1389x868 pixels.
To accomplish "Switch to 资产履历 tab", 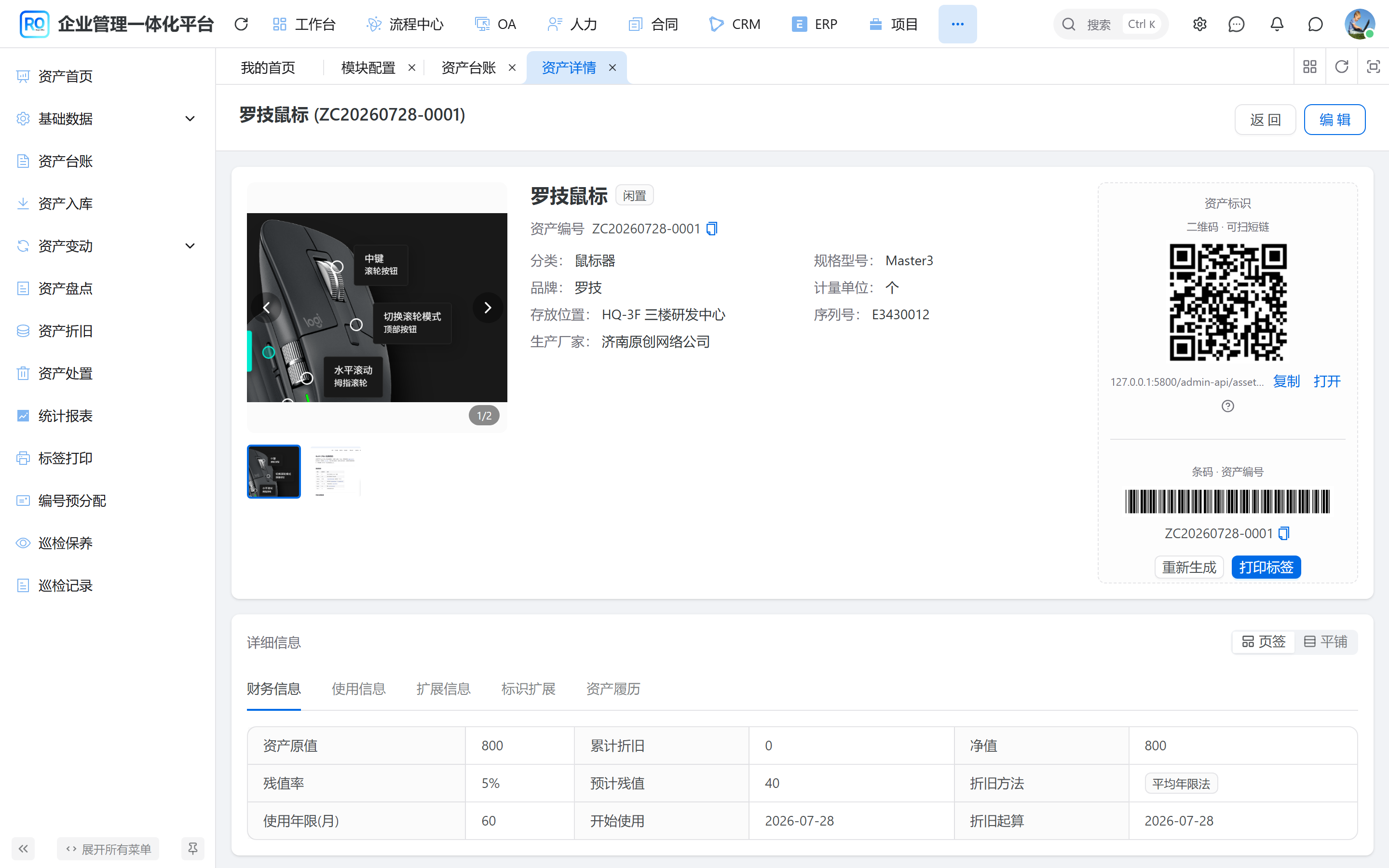I will [613, 689].
